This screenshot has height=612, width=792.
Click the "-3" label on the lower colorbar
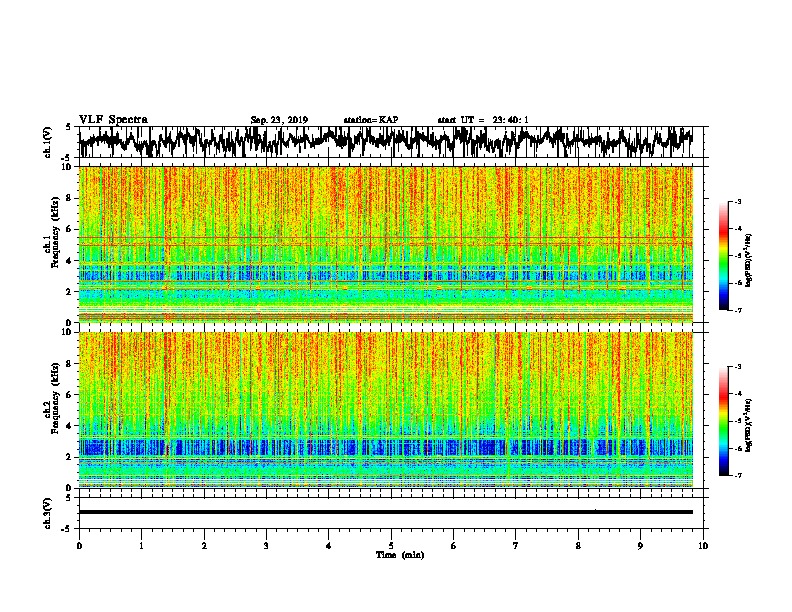pos(738,367)
